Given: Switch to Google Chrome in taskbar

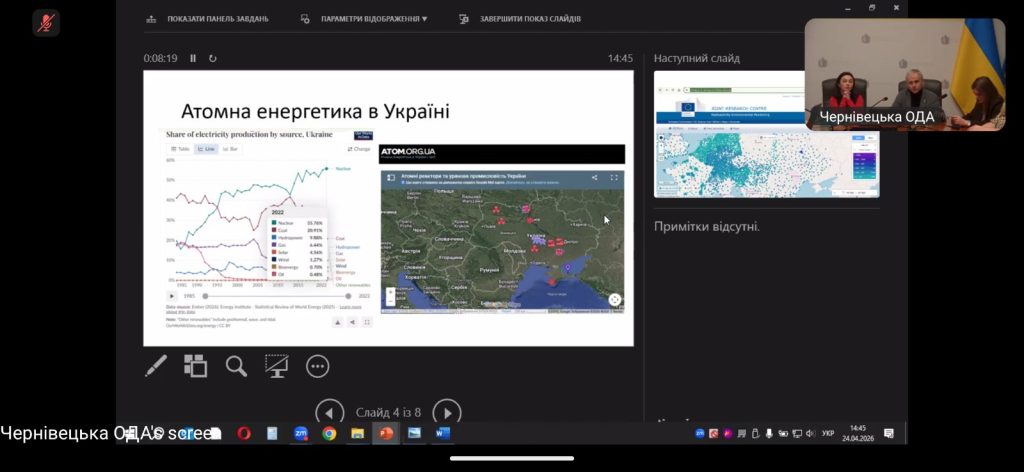Looking at the screenshot, I should coord(329,433).
